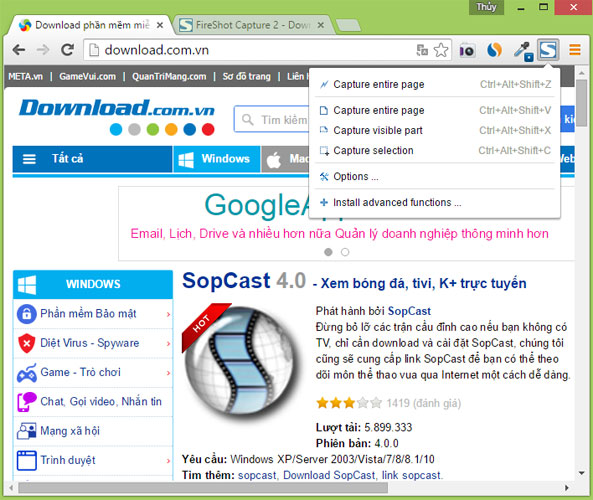Bookmark the page with star icon

click(441, 50)
